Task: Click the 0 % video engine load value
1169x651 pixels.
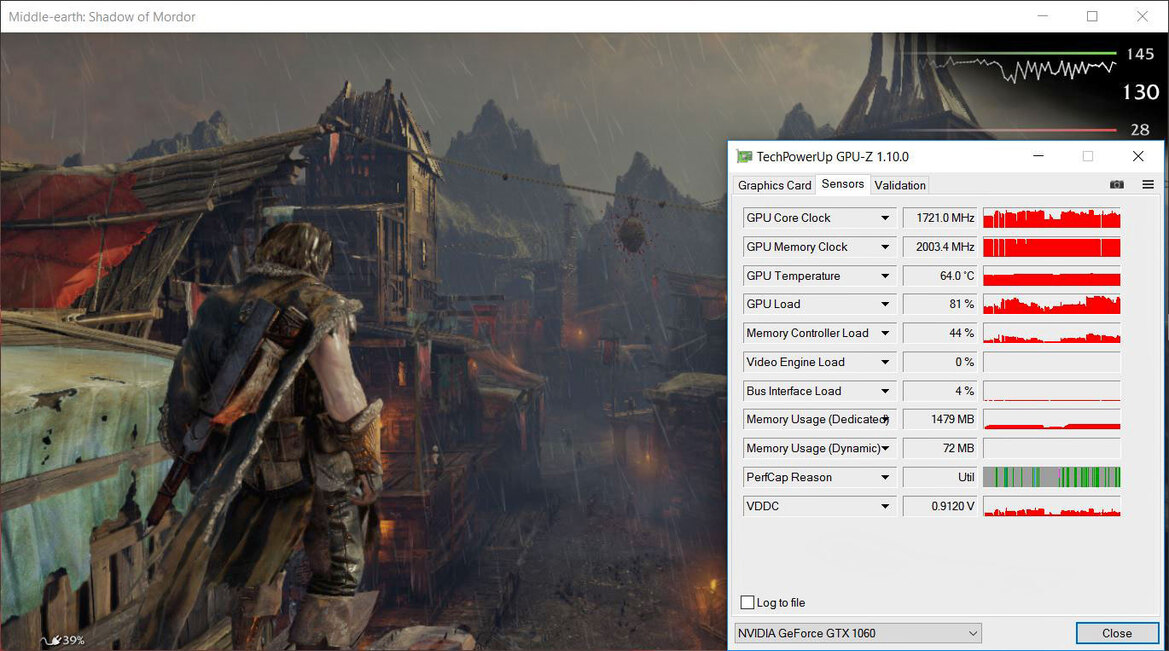Action: [x=939, y=362]
